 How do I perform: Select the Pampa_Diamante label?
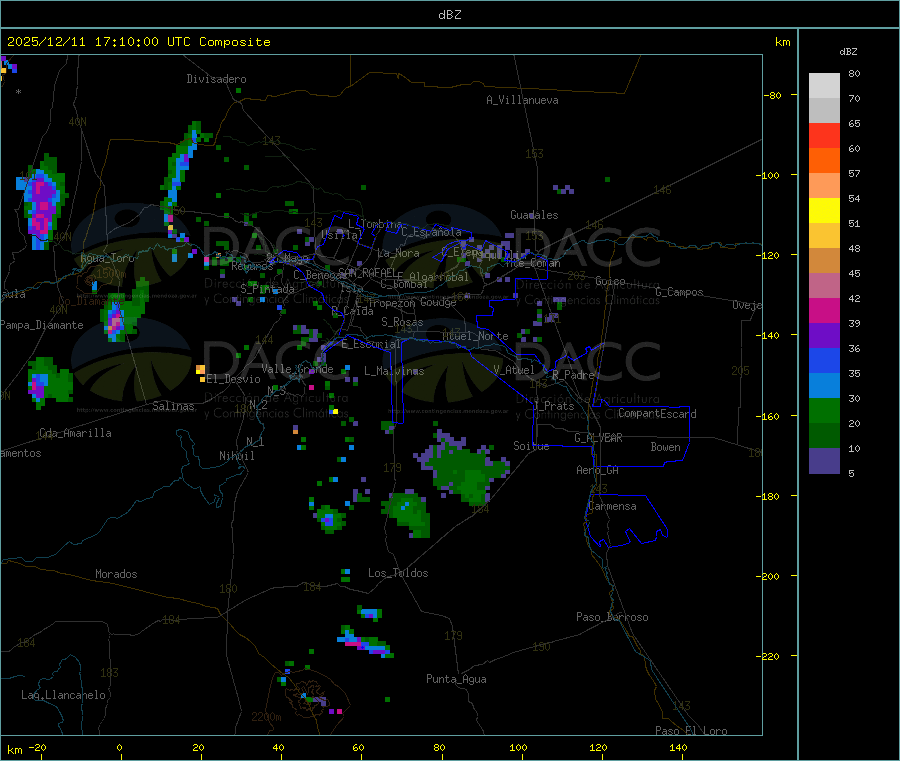[41, 325]
